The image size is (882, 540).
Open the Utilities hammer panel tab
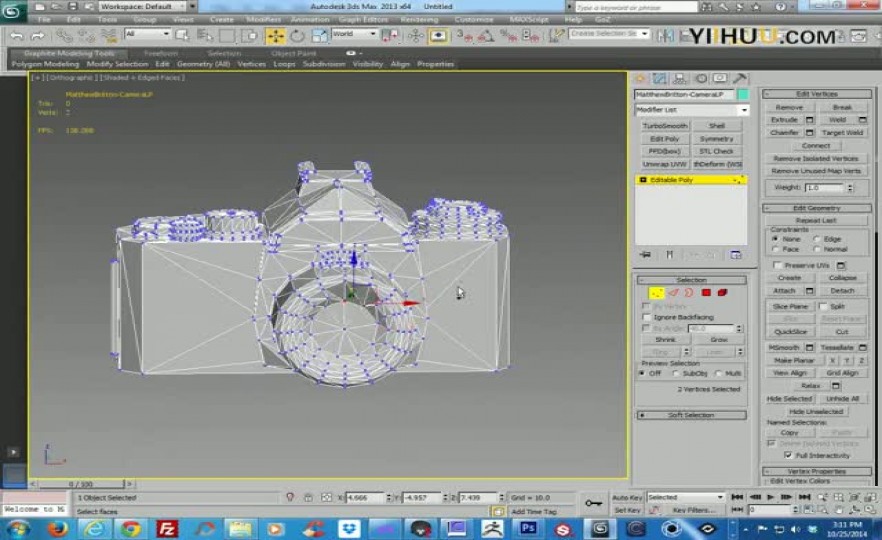click(x=740, y=78)
